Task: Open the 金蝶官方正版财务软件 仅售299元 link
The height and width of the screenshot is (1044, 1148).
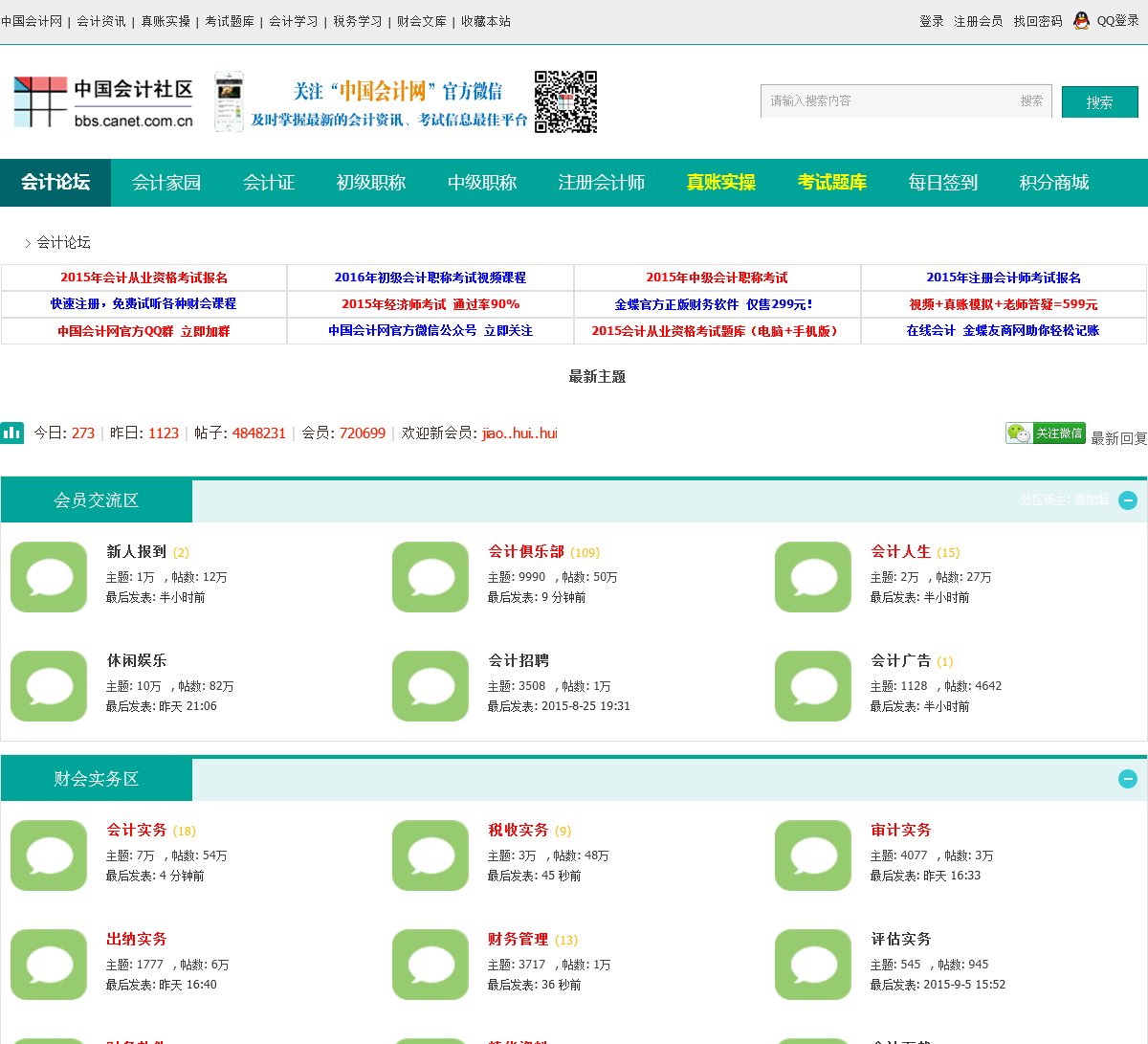Action: pyautogui.click(x=715, y=304)
